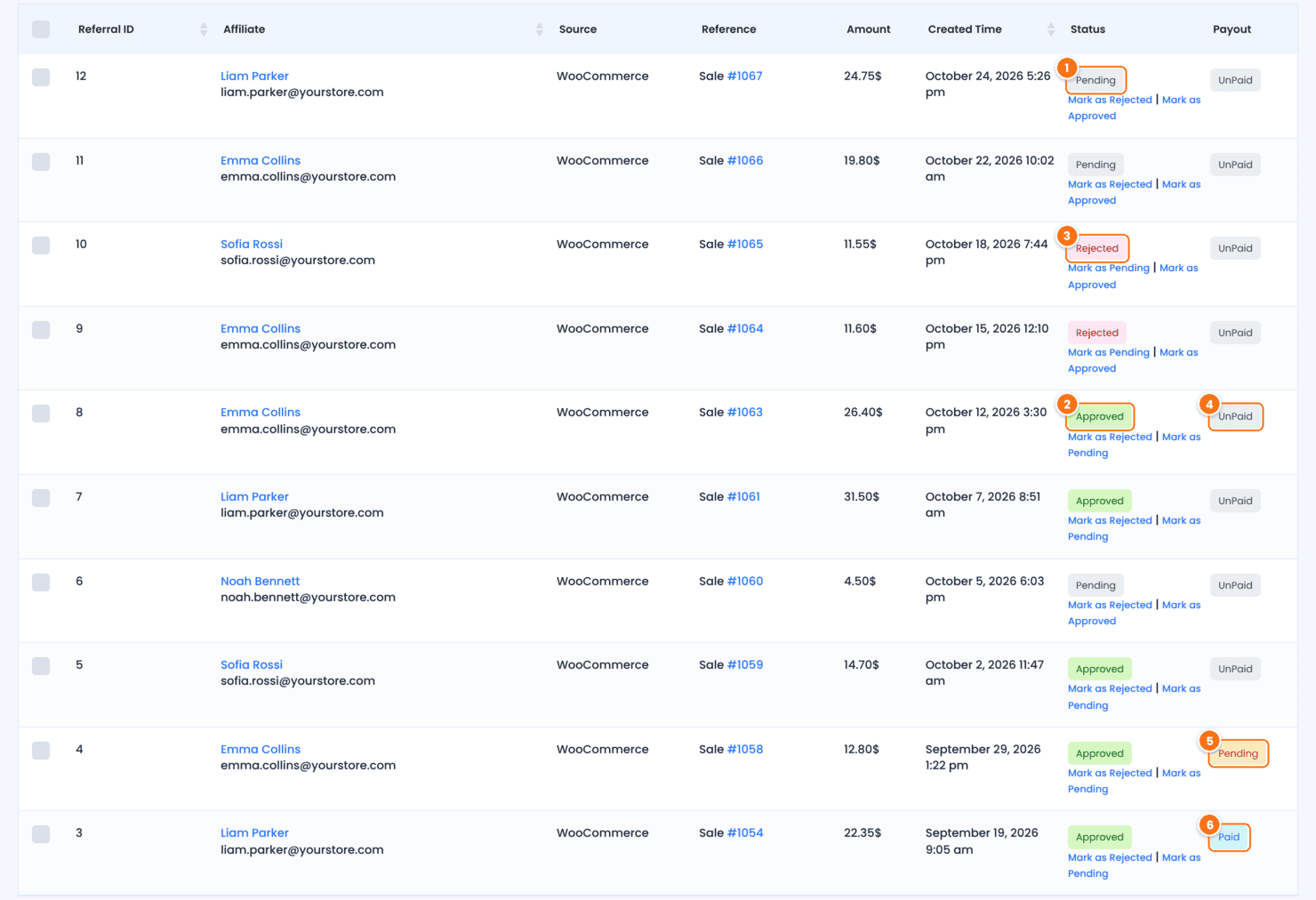This screenshot has width=1316, height=900.
Task: Click the Paid payout badge for Sale #1054
Action: coord(1229,837)
